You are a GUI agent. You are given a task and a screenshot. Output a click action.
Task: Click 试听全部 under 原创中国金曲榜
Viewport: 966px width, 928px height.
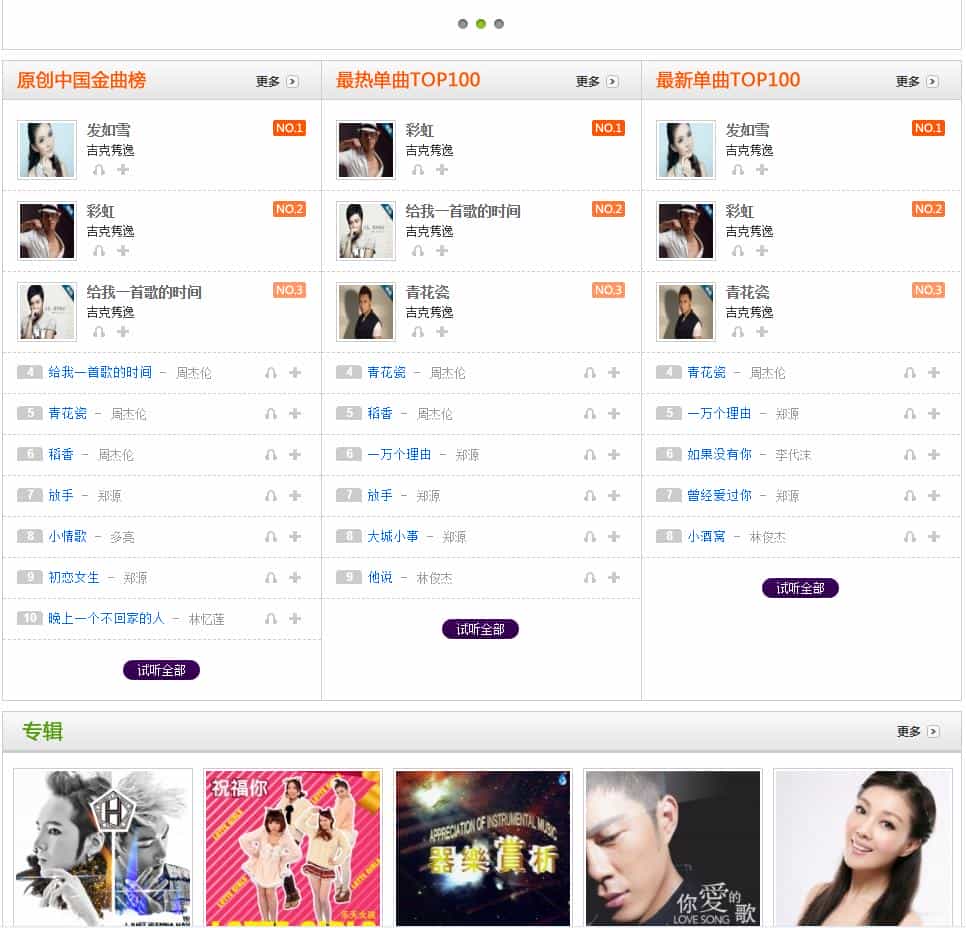click(x=161, y=670)
